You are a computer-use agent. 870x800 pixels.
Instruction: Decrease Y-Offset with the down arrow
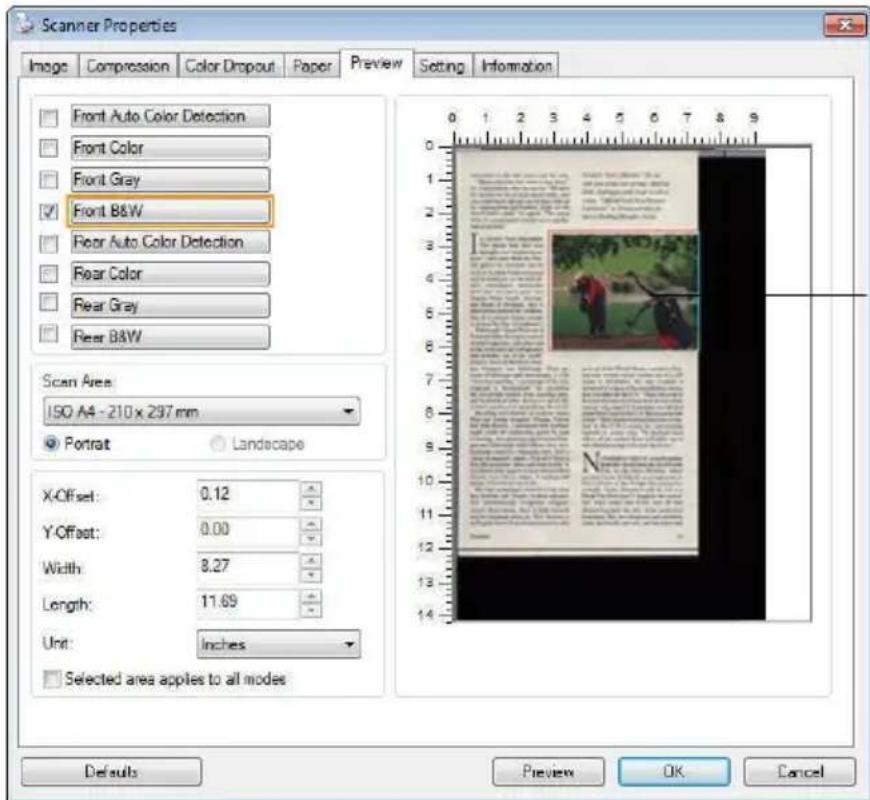pos(311,538)
